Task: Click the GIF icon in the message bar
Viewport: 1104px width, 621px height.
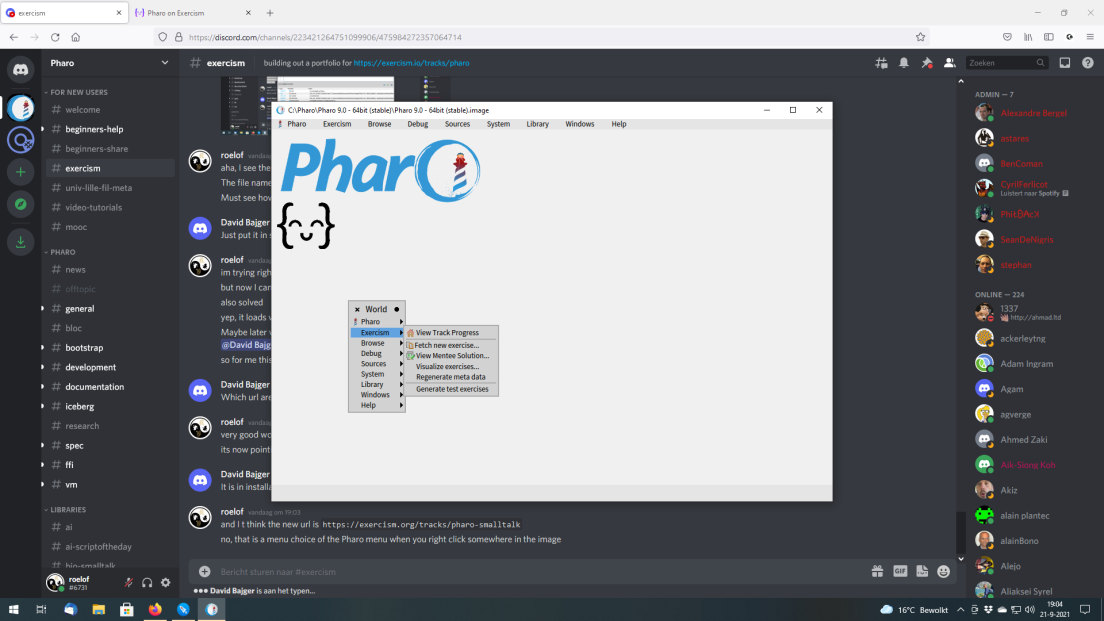Action: pyautogui.click(x=899, y=571)
